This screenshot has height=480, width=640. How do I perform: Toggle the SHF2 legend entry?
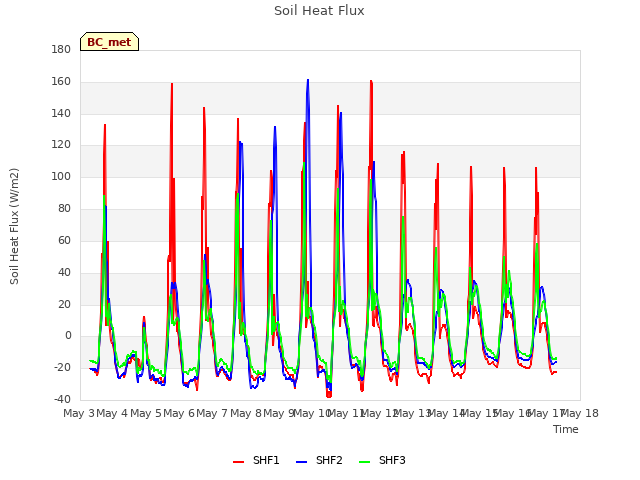pyautogui.click(x=319, y=460)
